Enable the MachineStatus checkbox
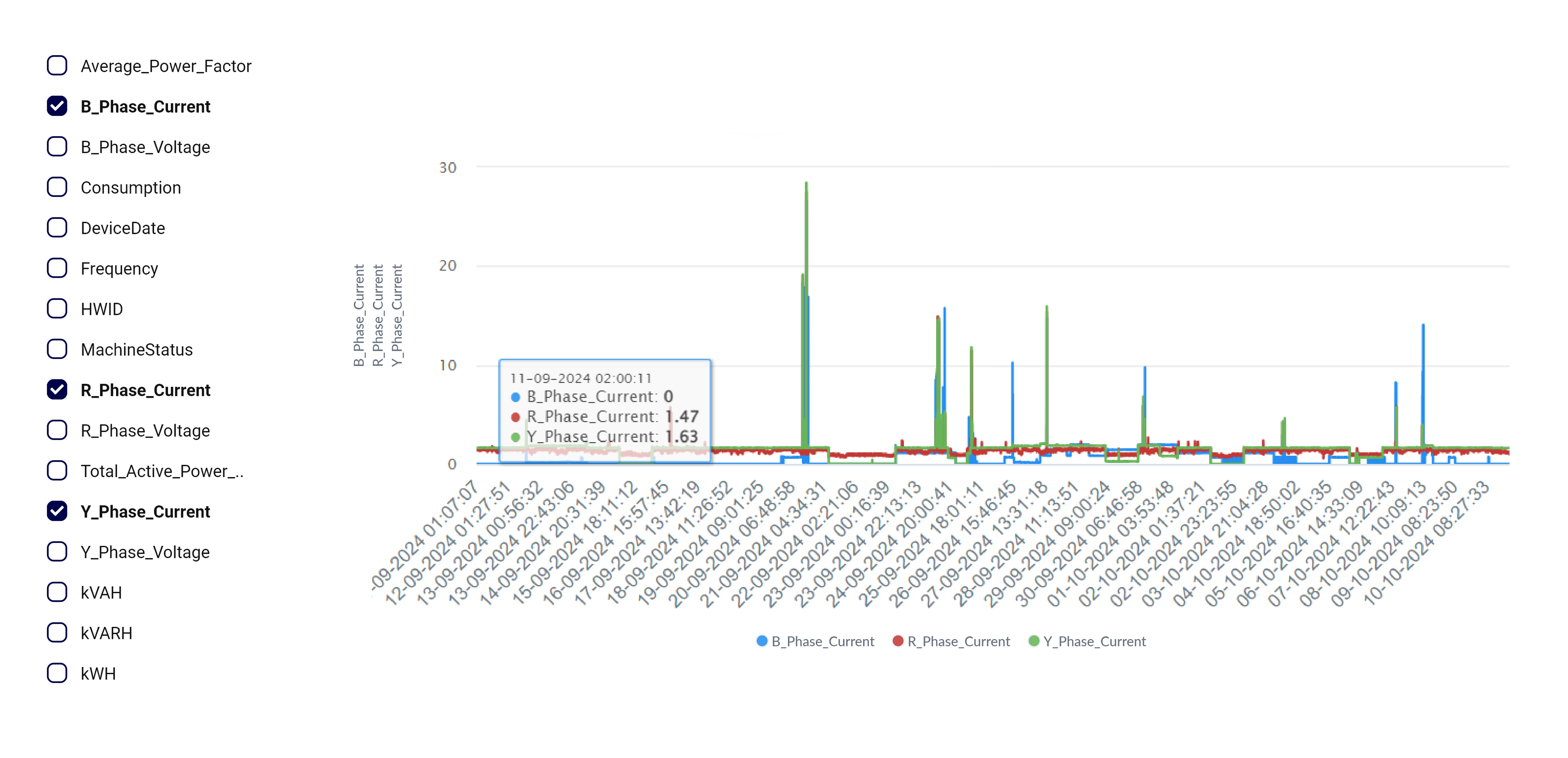This screenshot has width=1568, height=758. (x=57, y=349)
